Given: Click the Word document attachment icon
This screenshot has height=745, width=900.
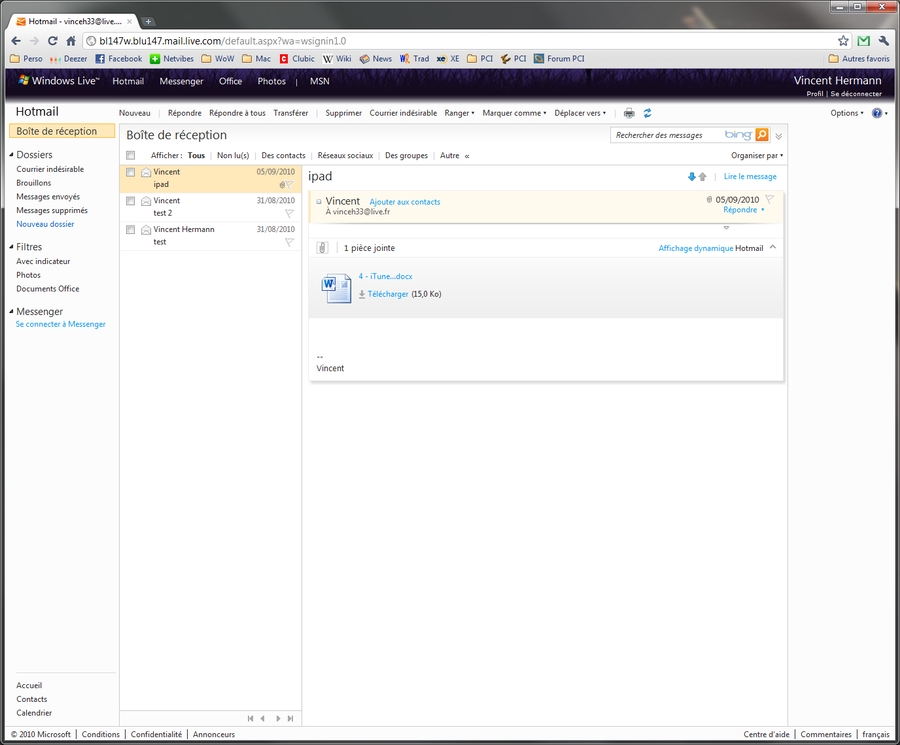Looking at the screenshot, I should (333, 286).
